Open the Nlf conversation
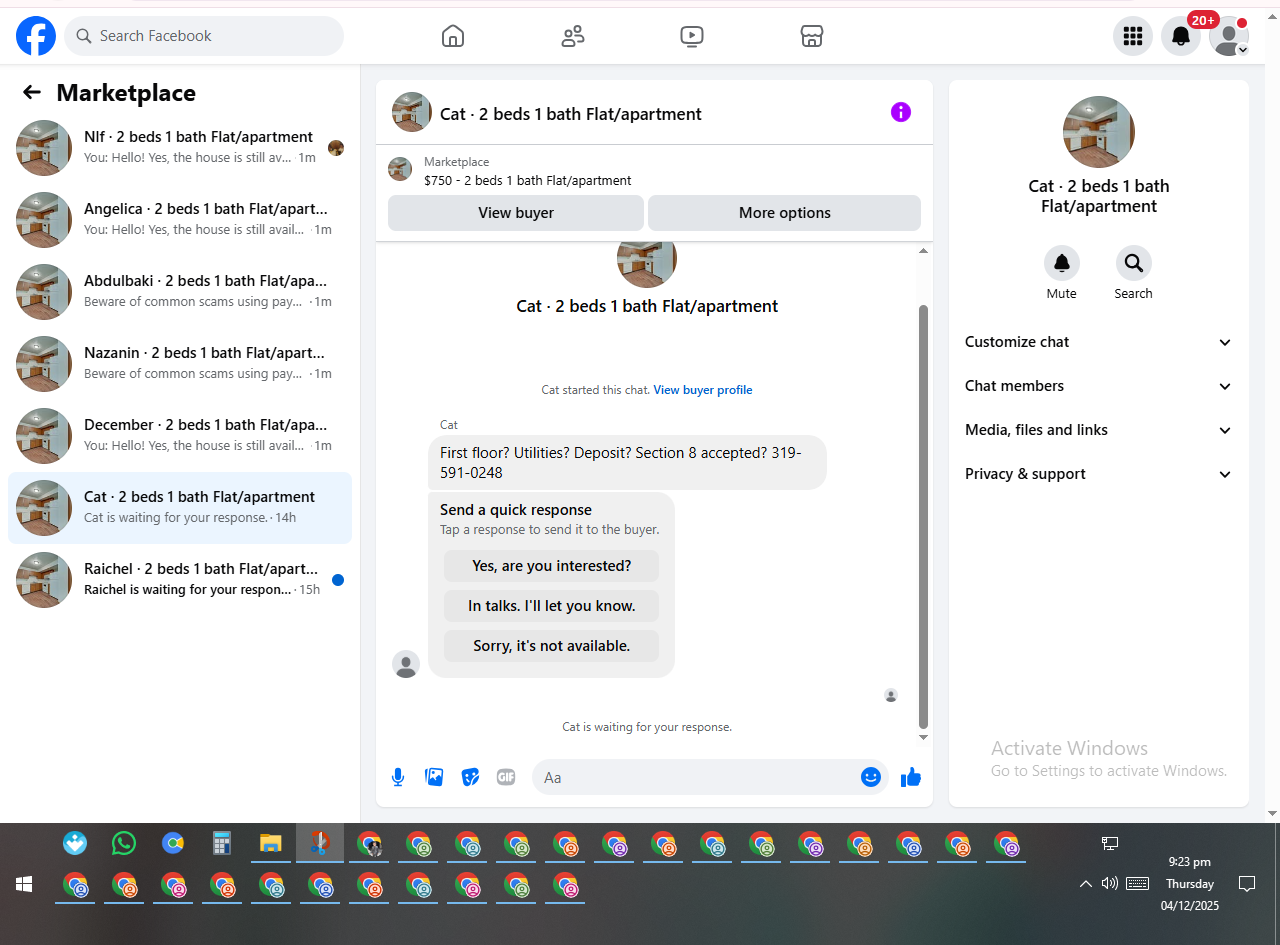 (180, 148)
